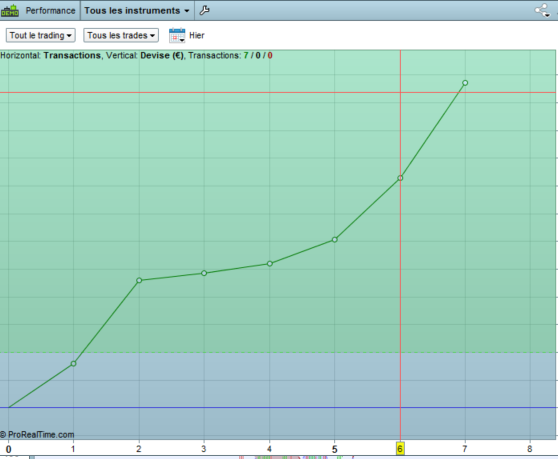Open the Tout le trading dropdown
This screenshot has width=558, height=459.
(41, 35)
